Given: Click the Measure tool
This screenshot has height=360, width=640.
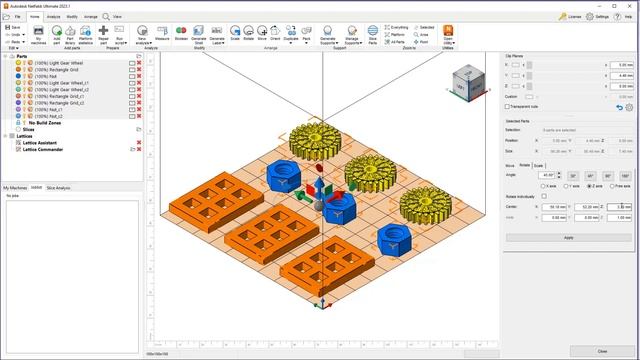Looking at the screenshot, I should pyautogui.click(x=162, y=33).
